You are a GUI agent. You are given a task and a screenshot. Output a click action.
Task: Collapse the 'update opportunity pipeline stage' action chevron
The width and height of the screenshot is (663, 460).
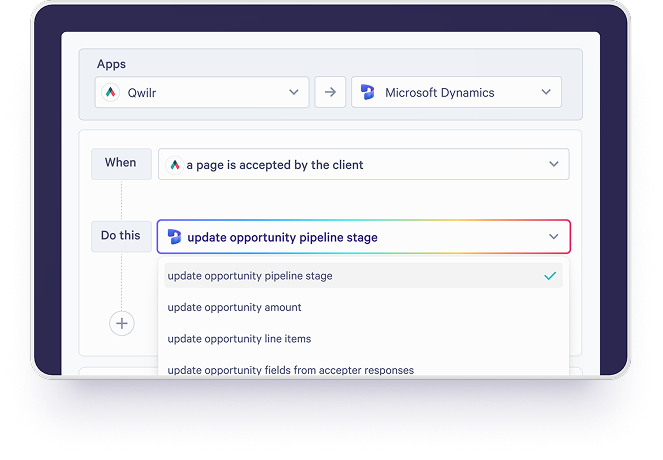pos(554,237)
